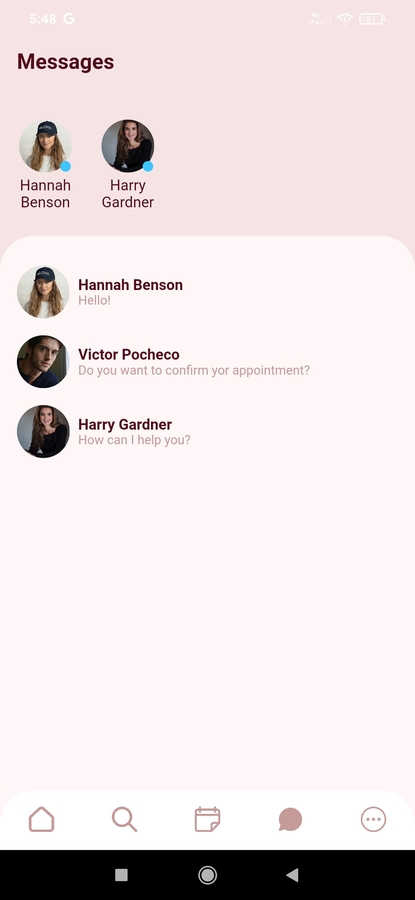Open the Home tab icon
Image resolution: width=415 pixels, height=900 pixels.
(x=41, y=819)
